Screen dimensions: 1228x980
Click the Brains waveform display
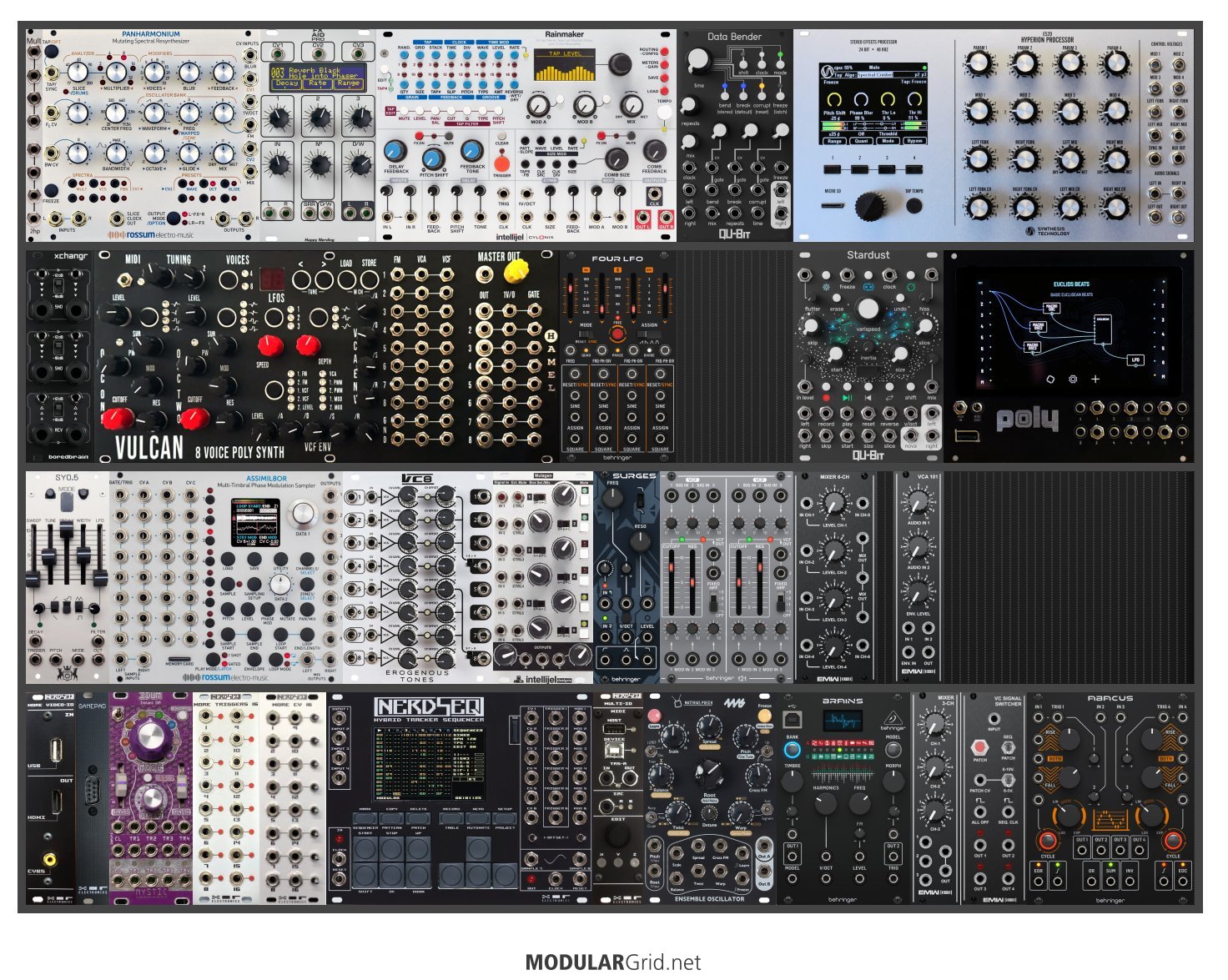click(x=843, y=721)
